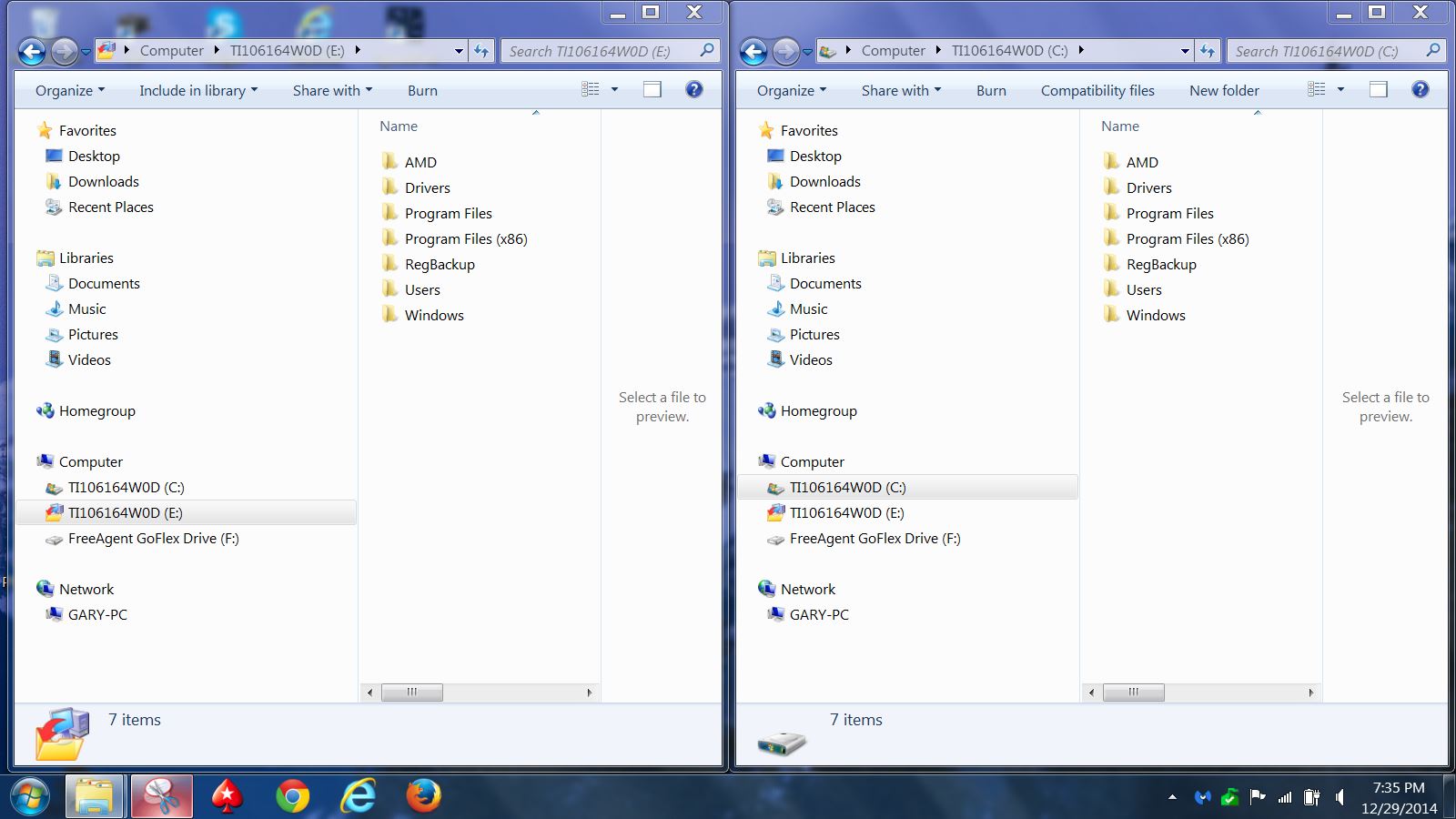The image size is (1456, 819).
Task: Open Snipping Tool on the taskbar
Action: [162, 797]
